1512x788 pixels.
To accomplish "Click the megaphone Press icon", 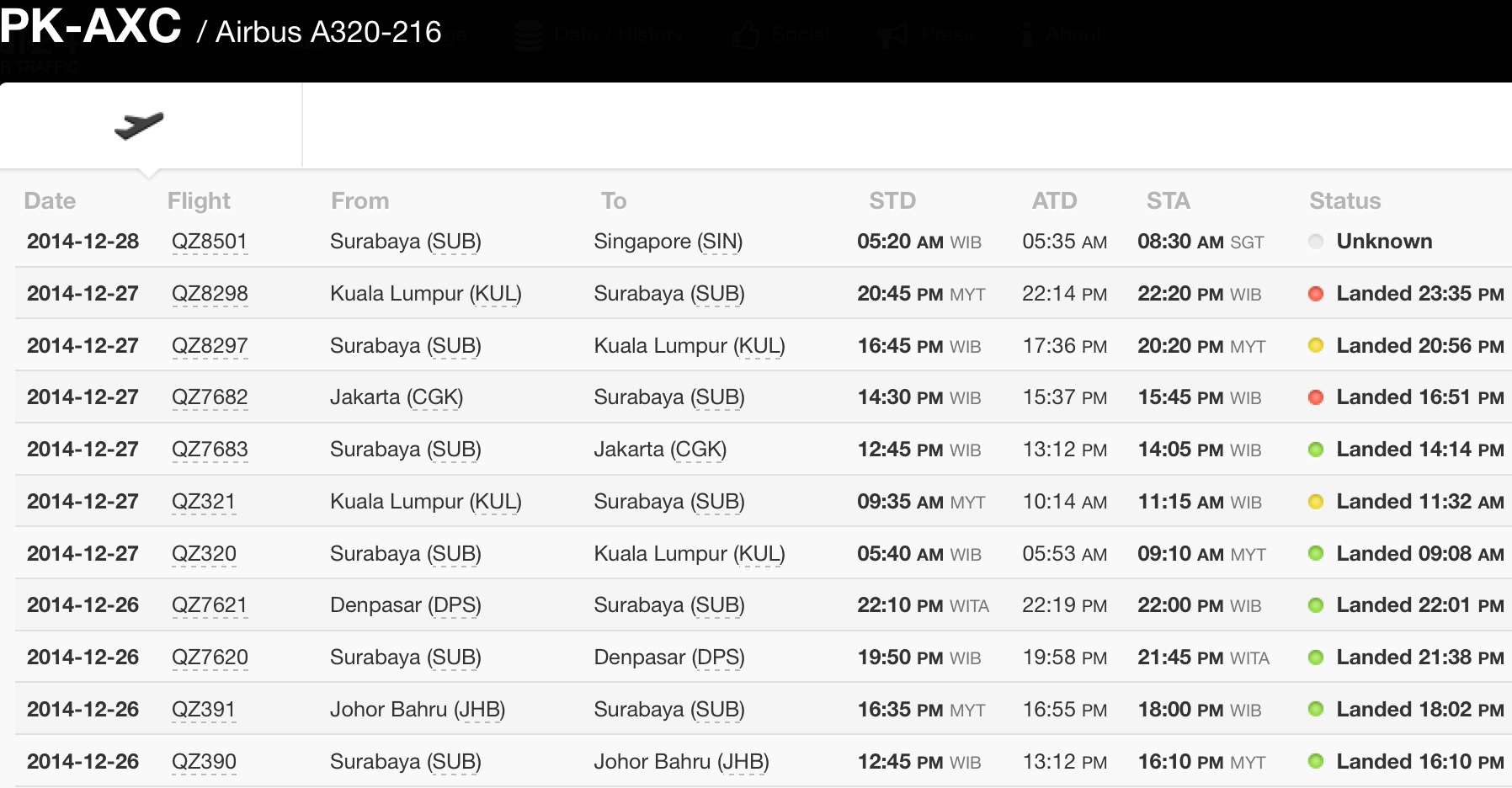I will (893, 35).
